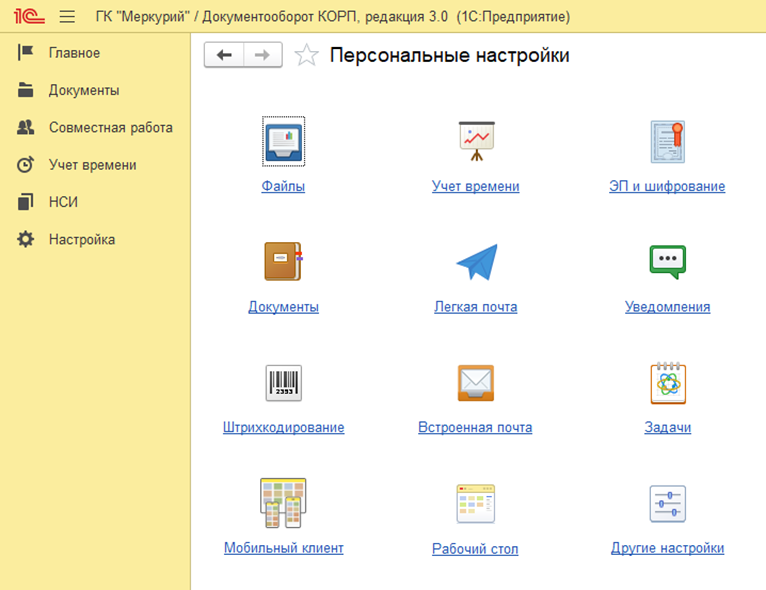Viewport: 766px width, 590px height.
Task: Click the Файлы file tray icon
Action: (x=283, y=142)
